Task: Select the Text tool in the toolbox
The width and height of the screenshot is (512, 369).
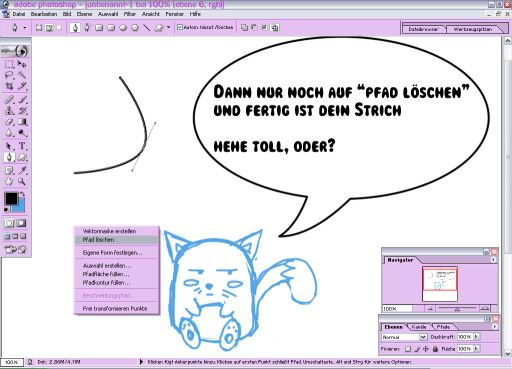Action: click(x=22, y=146)
